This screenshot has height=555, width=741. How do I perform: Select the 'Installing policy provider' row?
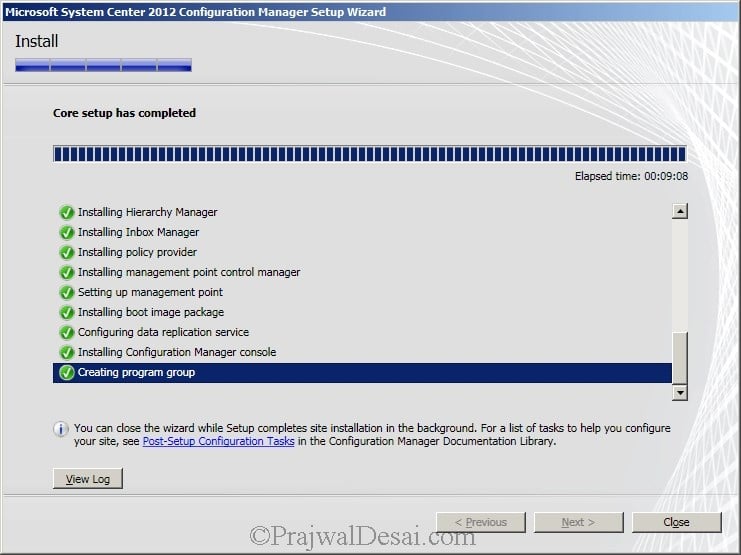[x=362, y=252]
